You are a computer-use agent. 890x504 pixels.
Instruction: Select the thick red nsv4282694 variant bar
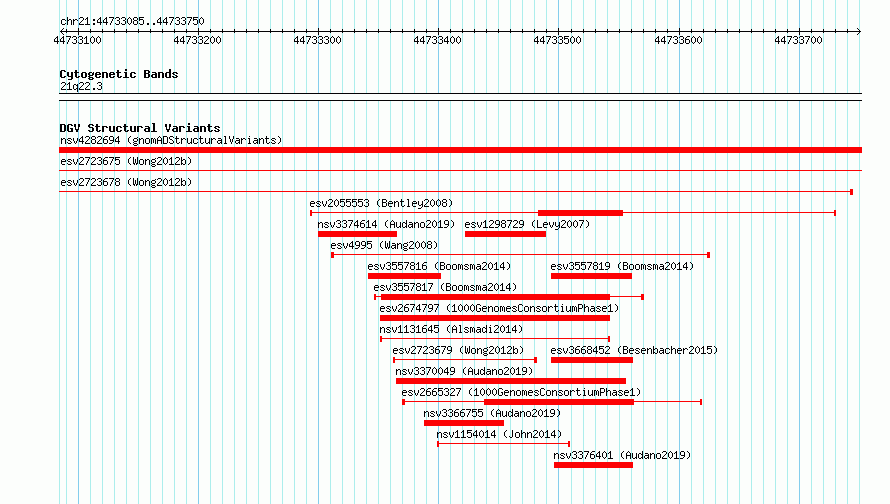[460, 150]
